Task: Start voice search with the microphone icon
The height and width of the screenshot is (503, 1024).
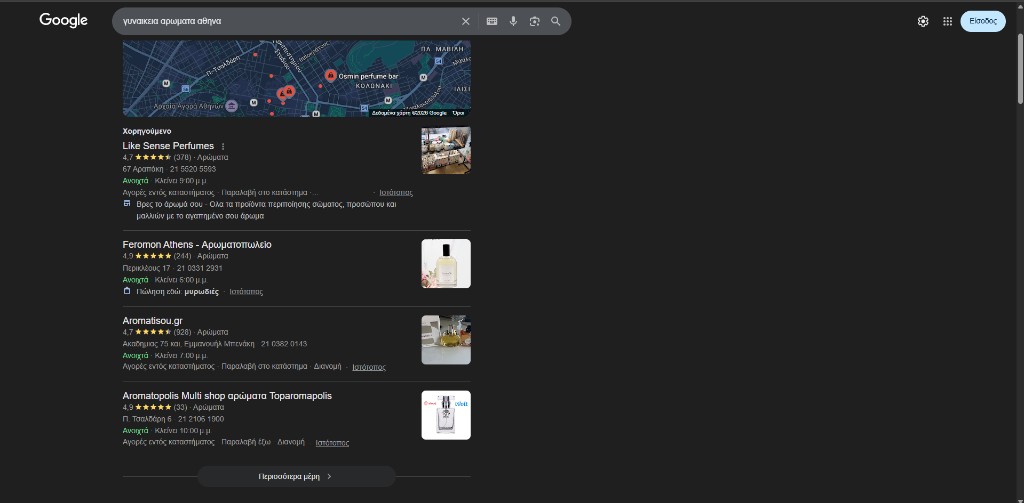Action: 513,22
